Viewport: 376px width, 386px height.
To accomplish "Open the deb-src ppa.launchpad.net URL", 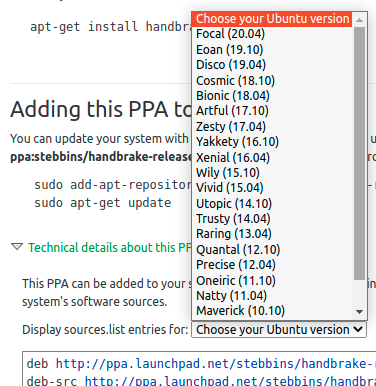I will [x=230, y=380].
